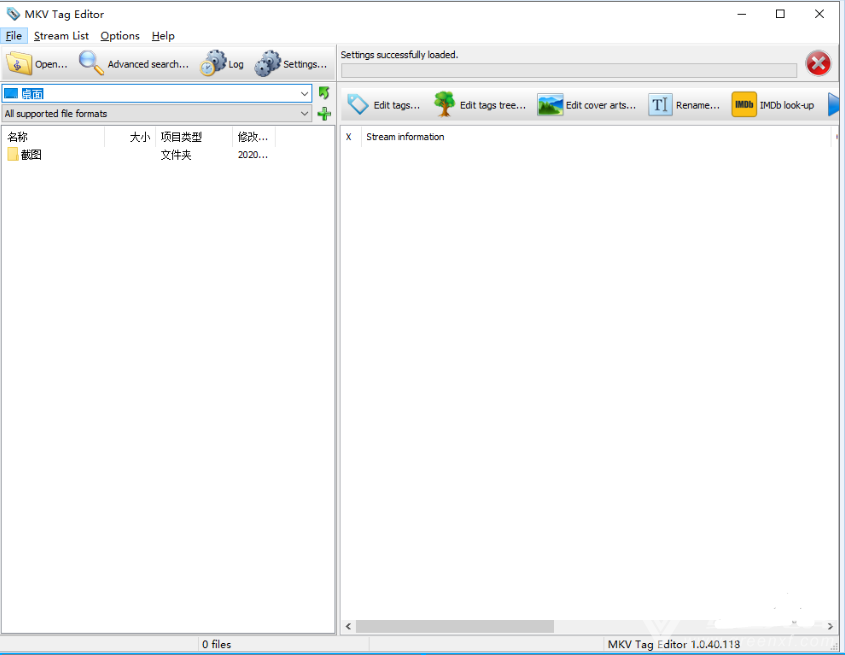The height and width of the screenshot is (655, 845).
Task: Toggle the X column header checkbox
Action: 349,137
